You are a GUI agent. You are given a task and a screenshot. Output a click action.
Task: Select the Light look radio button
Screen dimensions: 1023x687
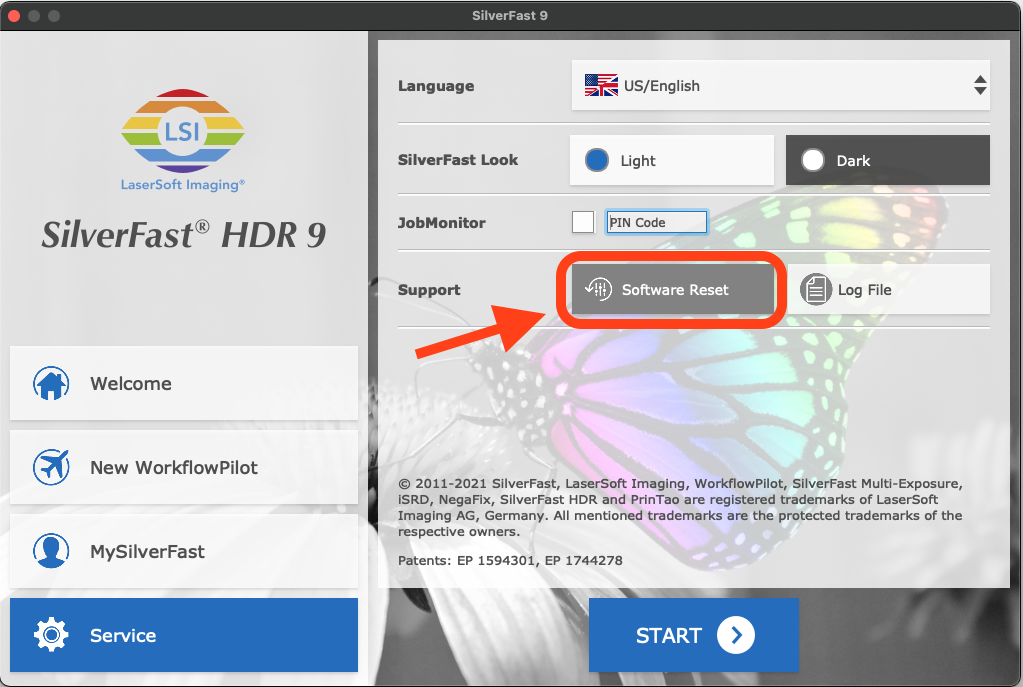point(596,160)
